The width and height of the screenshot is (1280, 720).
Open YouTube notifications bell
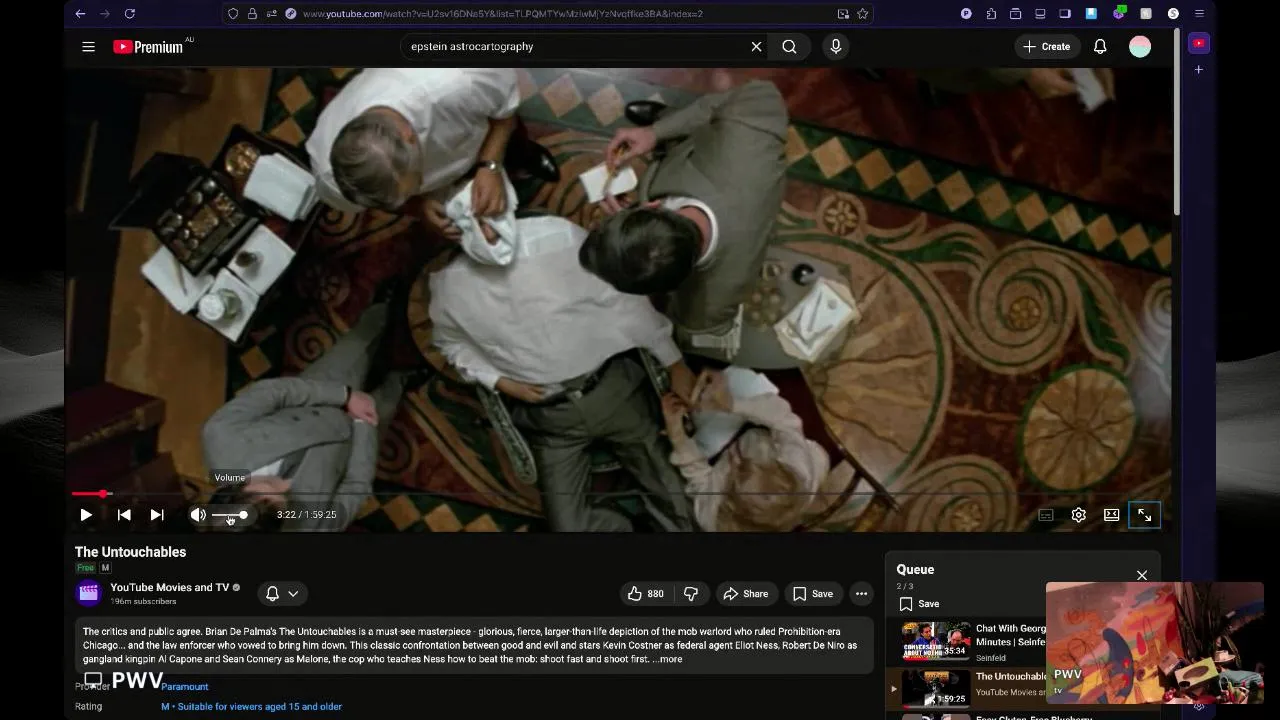[1100, 46]
